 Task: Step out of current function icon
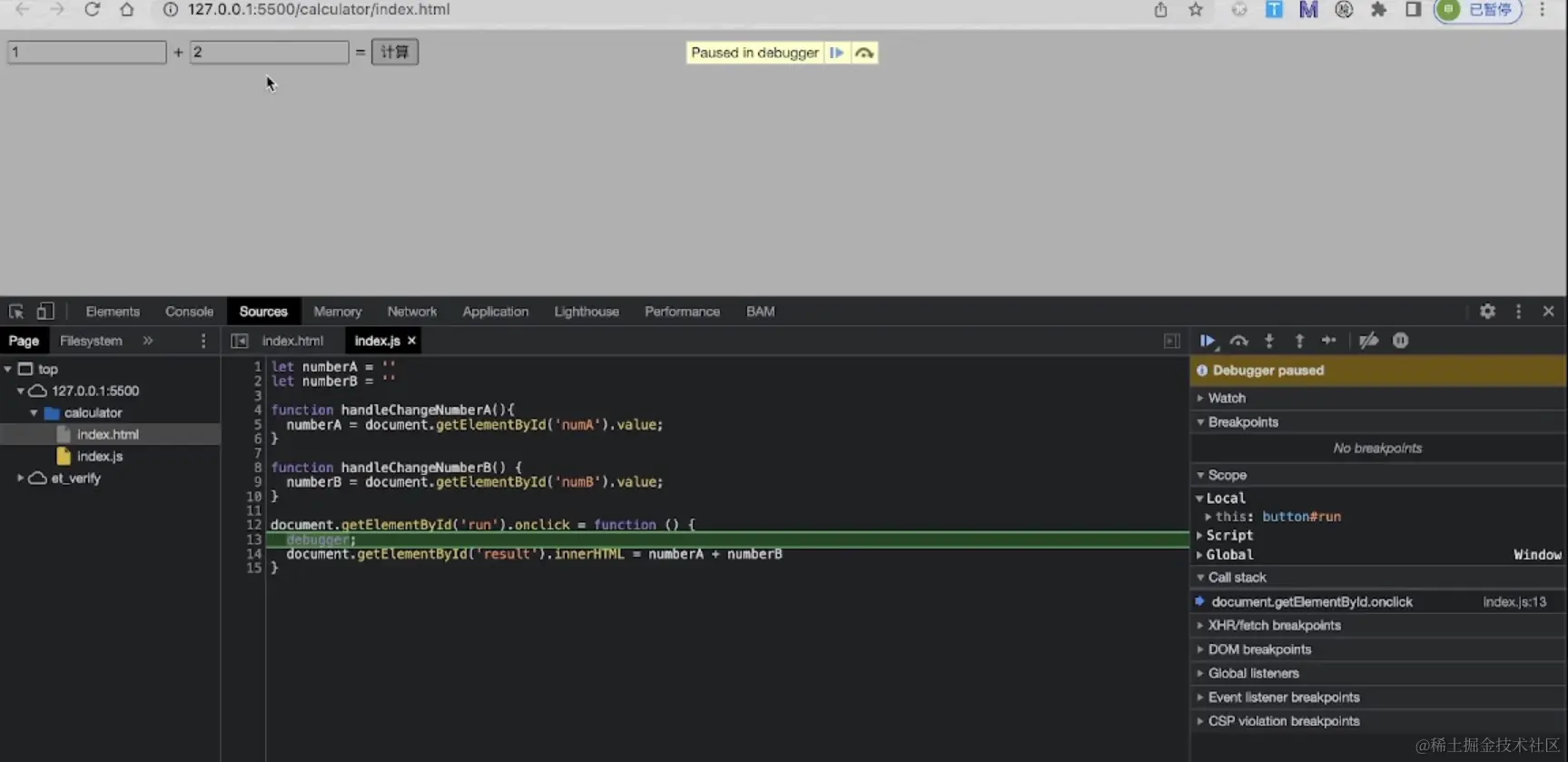pos(1299,341)
